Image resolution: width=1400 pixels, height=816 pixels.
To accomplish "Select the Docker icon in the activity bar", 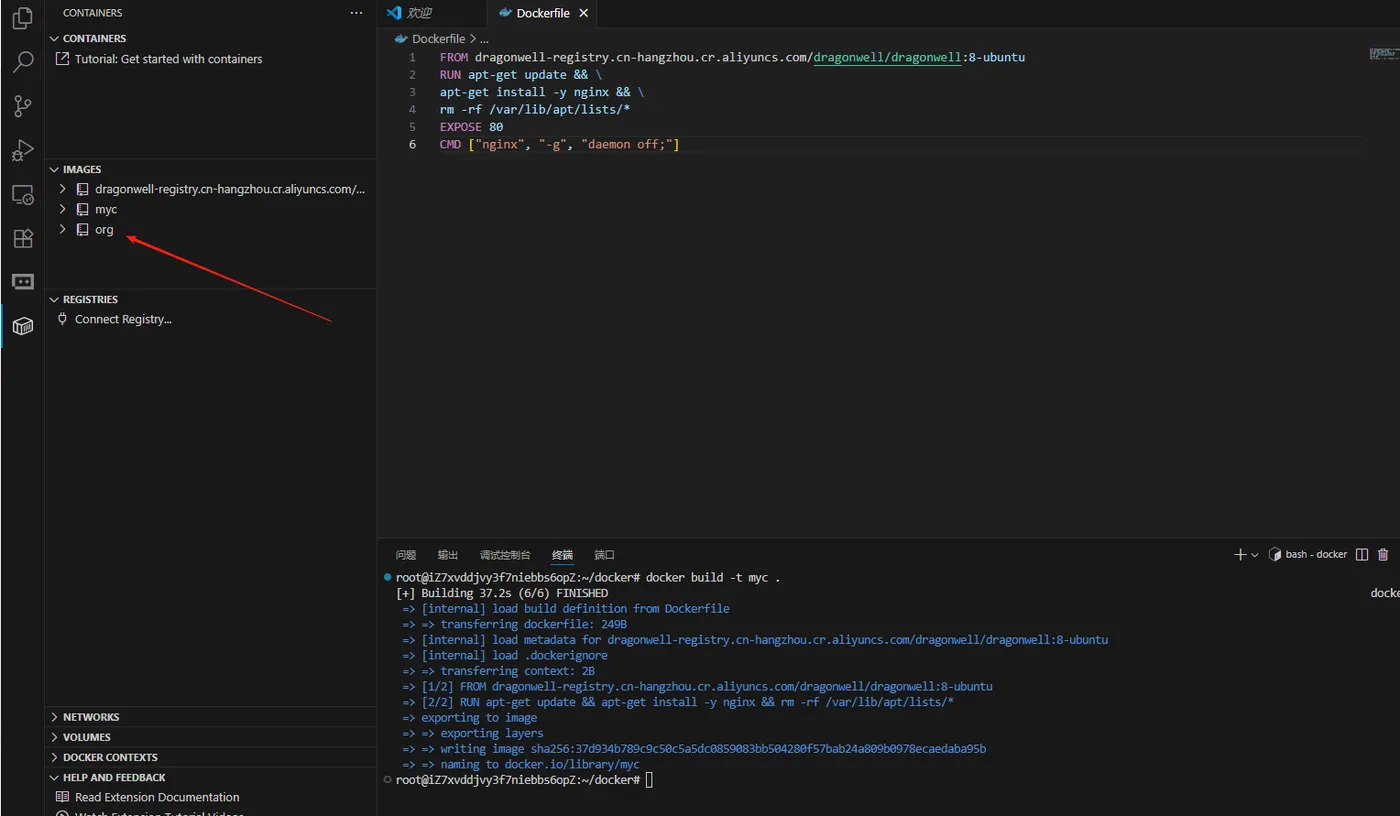I will coord(22,326).
